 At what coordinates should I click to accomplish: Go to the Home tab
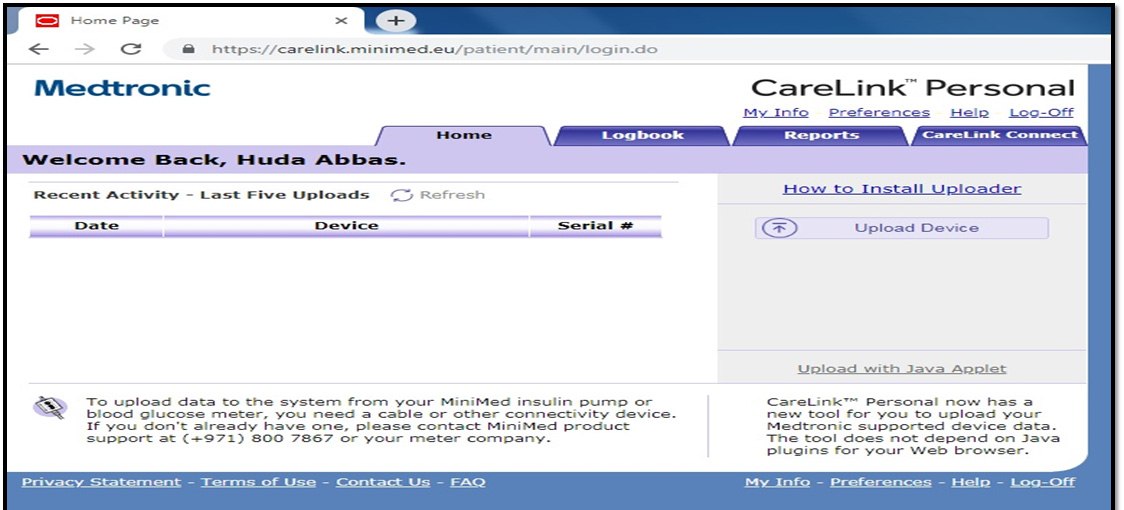coord(464,136)
